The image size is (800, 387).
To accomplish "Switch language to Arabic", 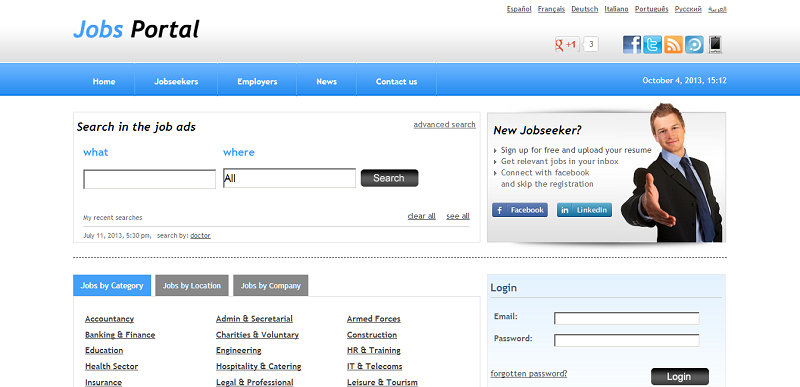I will (717, 9).
